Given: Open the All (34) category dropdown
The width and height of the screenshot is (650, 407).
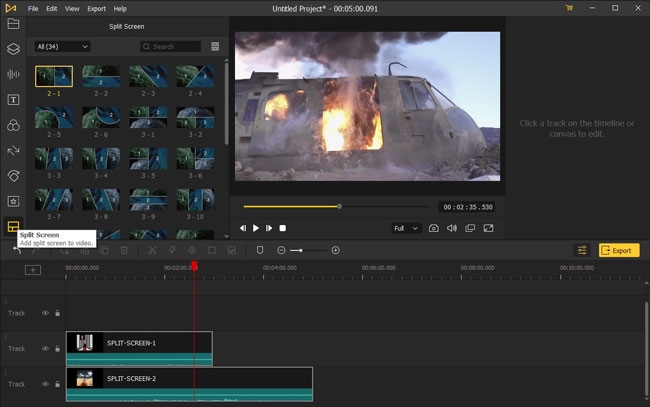Looking at the screenshot, I should [62, 46].
